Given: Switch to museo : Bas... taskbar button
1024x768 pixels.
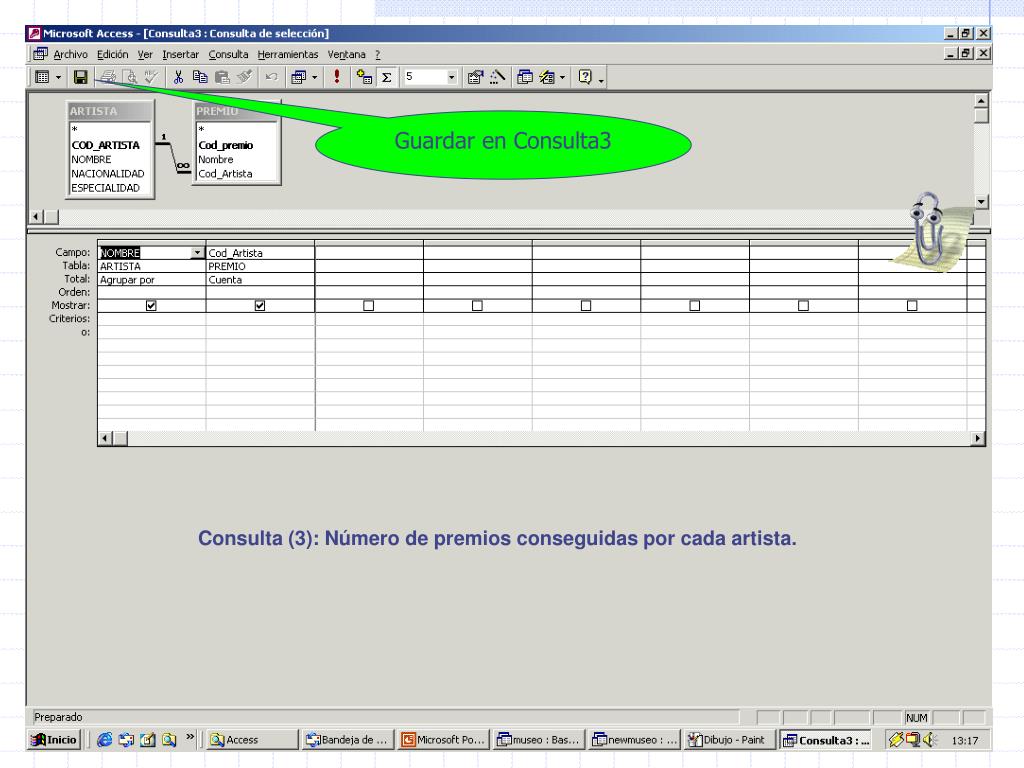Looking at the screenshot, I should [538, 740].
